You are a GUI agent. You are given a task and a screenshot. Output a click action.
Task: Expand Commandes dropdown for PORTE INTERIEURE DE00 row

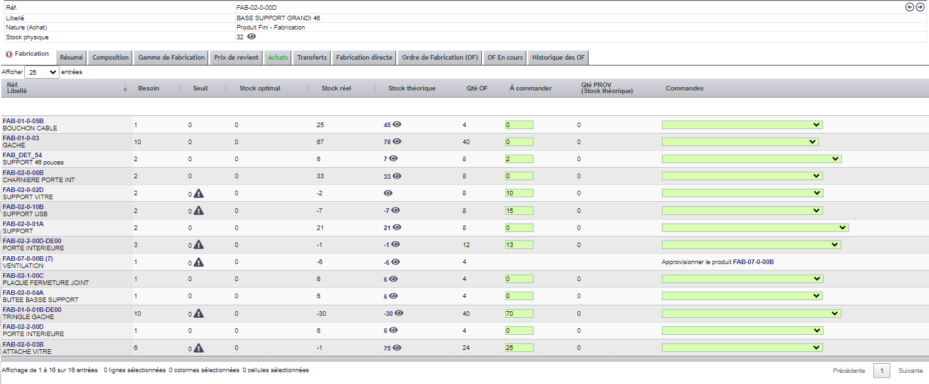coord(751,245)
